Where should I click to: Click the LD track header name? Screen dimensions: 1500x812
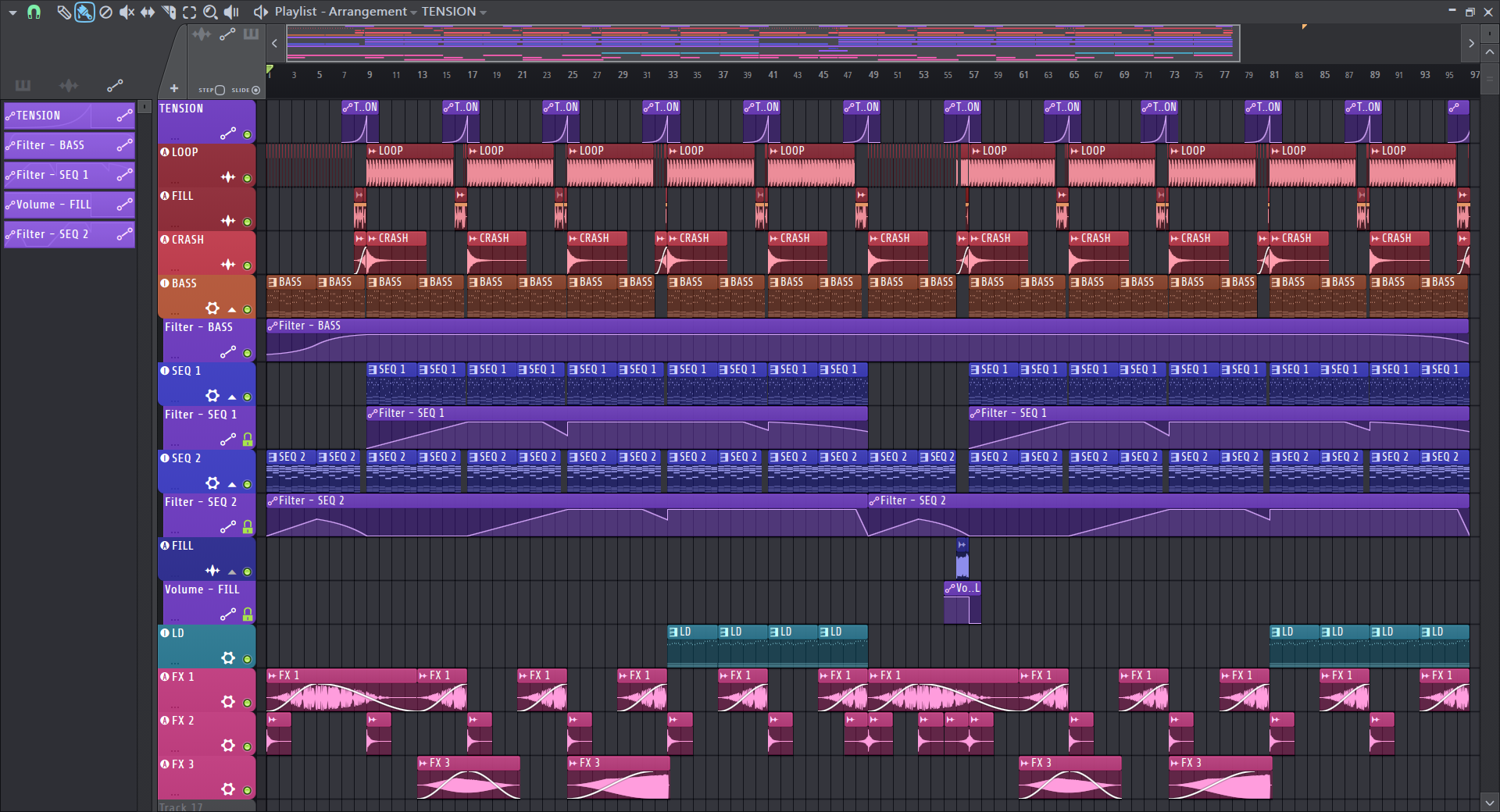click(x=177, y=633)
